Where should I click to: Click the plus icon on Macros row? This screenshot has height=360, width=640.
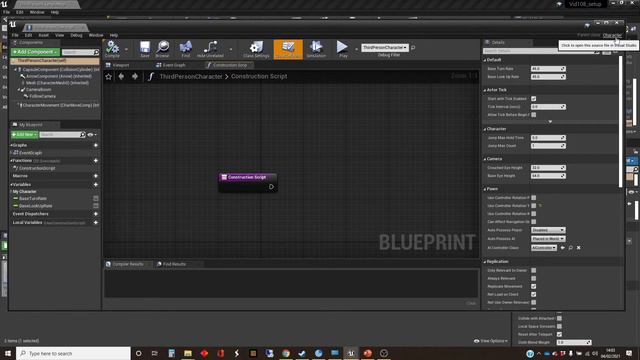tap(96, 176)
